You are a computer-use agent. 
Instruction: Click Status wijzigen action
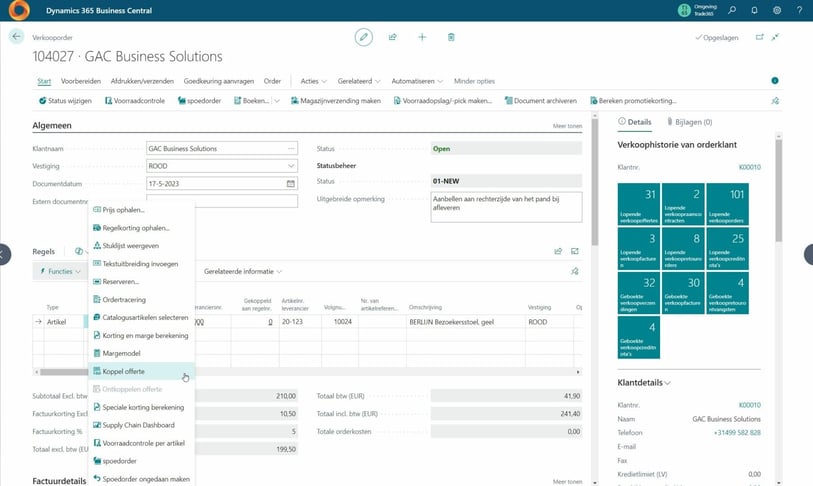pos(65,101)
